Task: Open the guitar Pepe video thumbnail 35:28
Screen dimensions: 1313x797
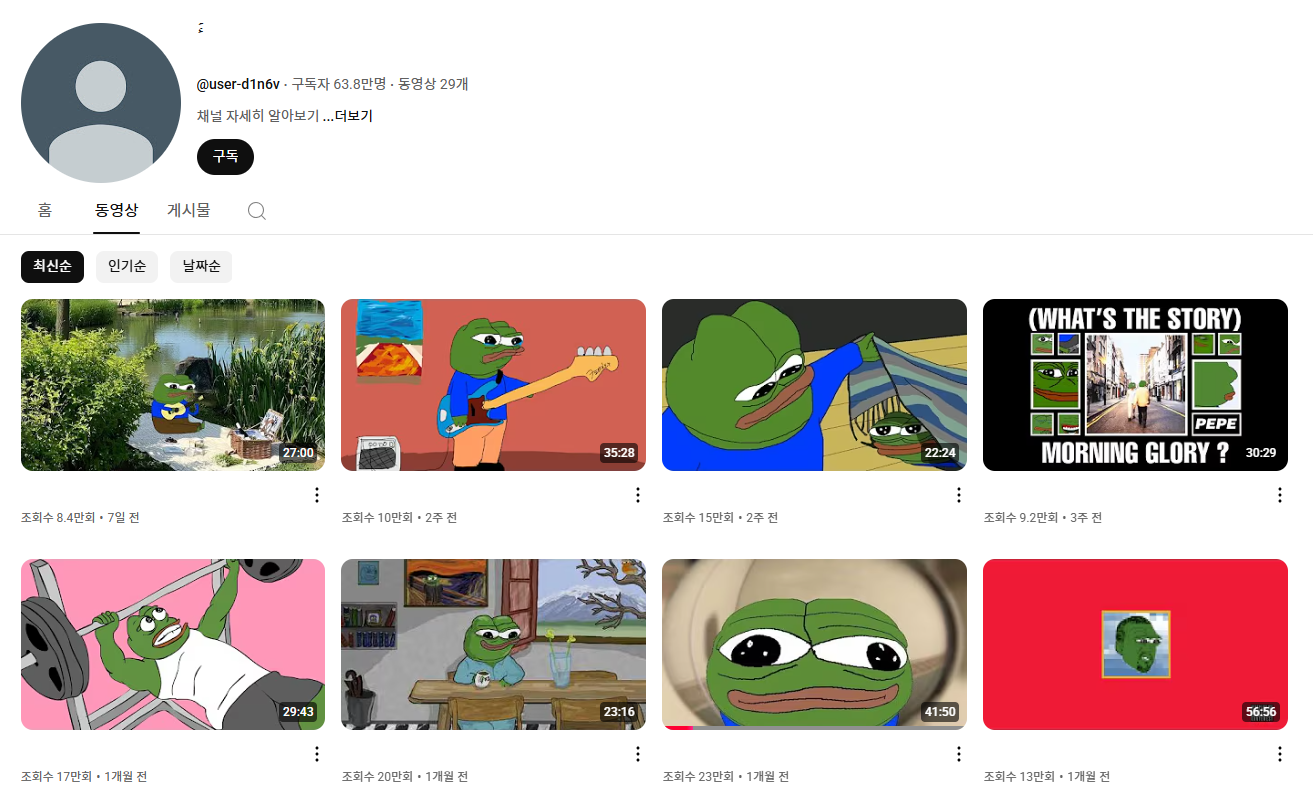Action: click(x=494, y=385)
